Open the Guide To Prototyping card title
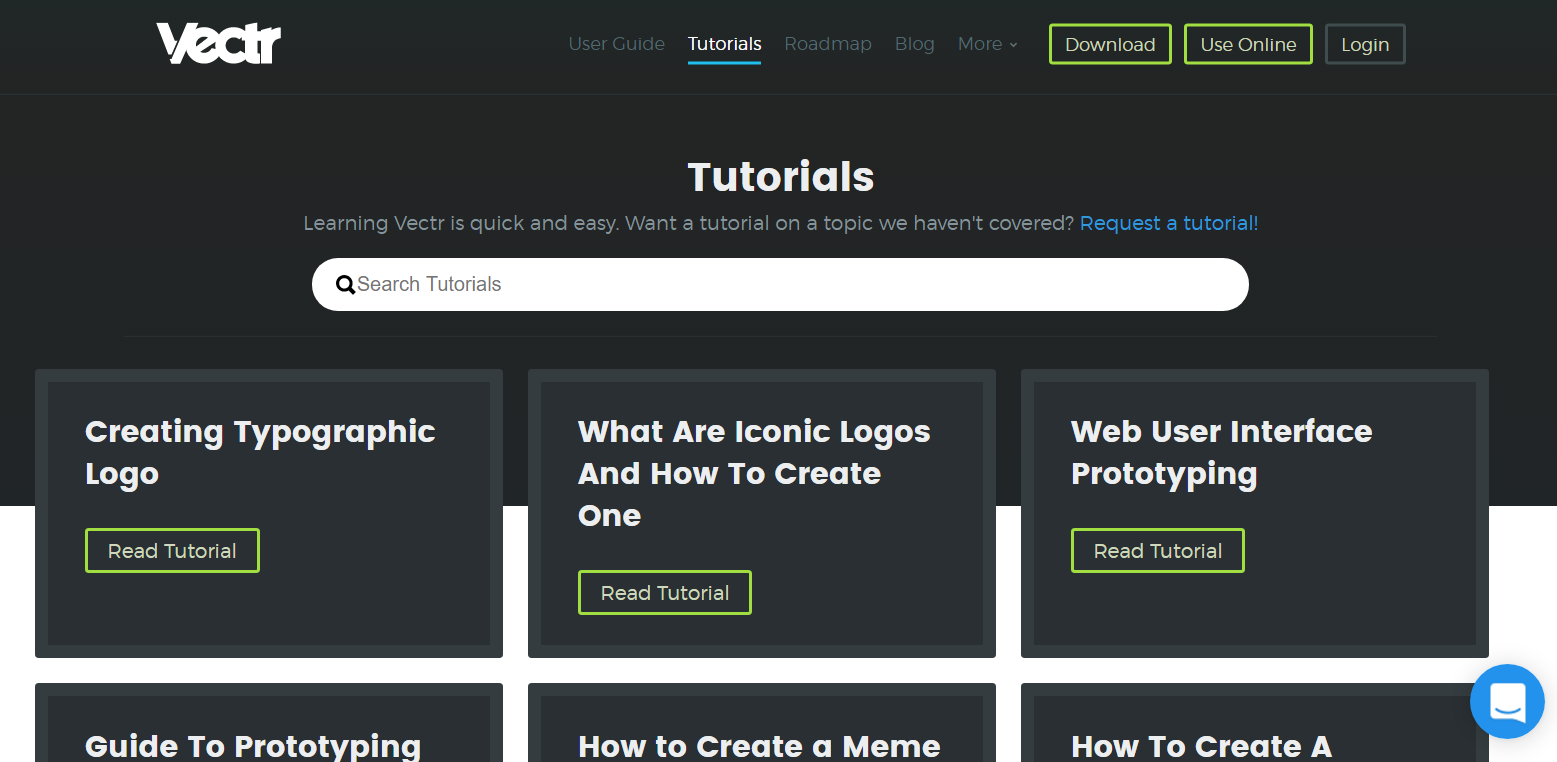1557x762 pixels. click(253, 746)
